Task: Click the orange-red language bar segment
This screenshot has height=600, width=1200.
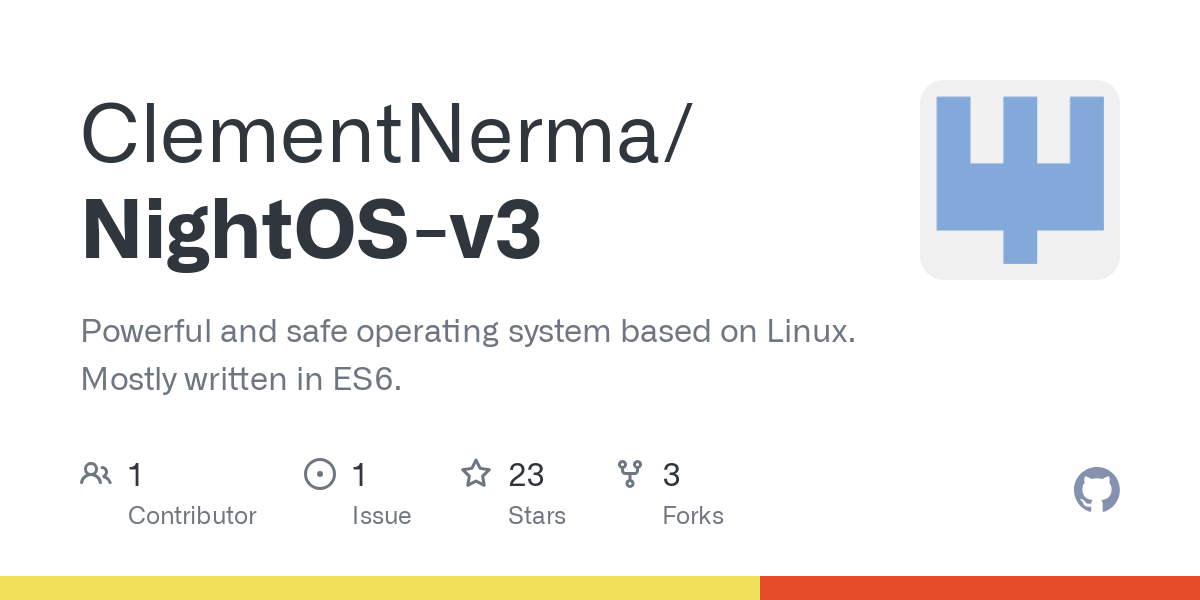Action: coord(980,588)
